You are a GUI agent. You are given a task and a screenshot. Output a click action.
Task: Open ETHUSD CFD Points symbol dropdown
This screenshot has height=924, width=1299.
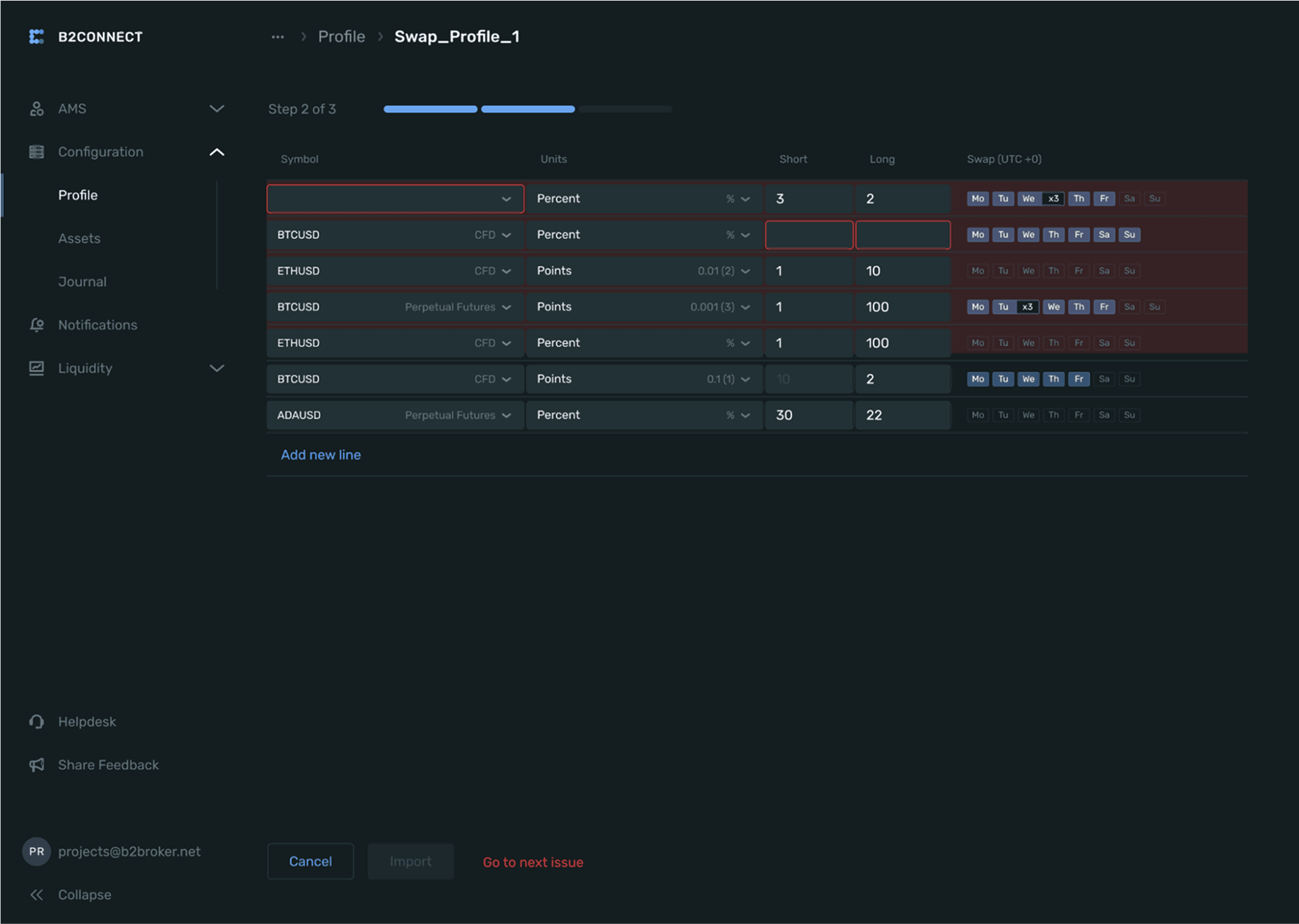pyautogui.click(x=396, y=271)
